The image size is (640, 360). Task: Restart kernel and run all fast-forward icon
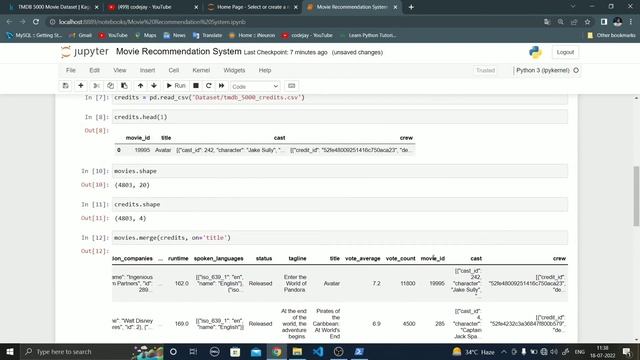click(x=222, y=86)
